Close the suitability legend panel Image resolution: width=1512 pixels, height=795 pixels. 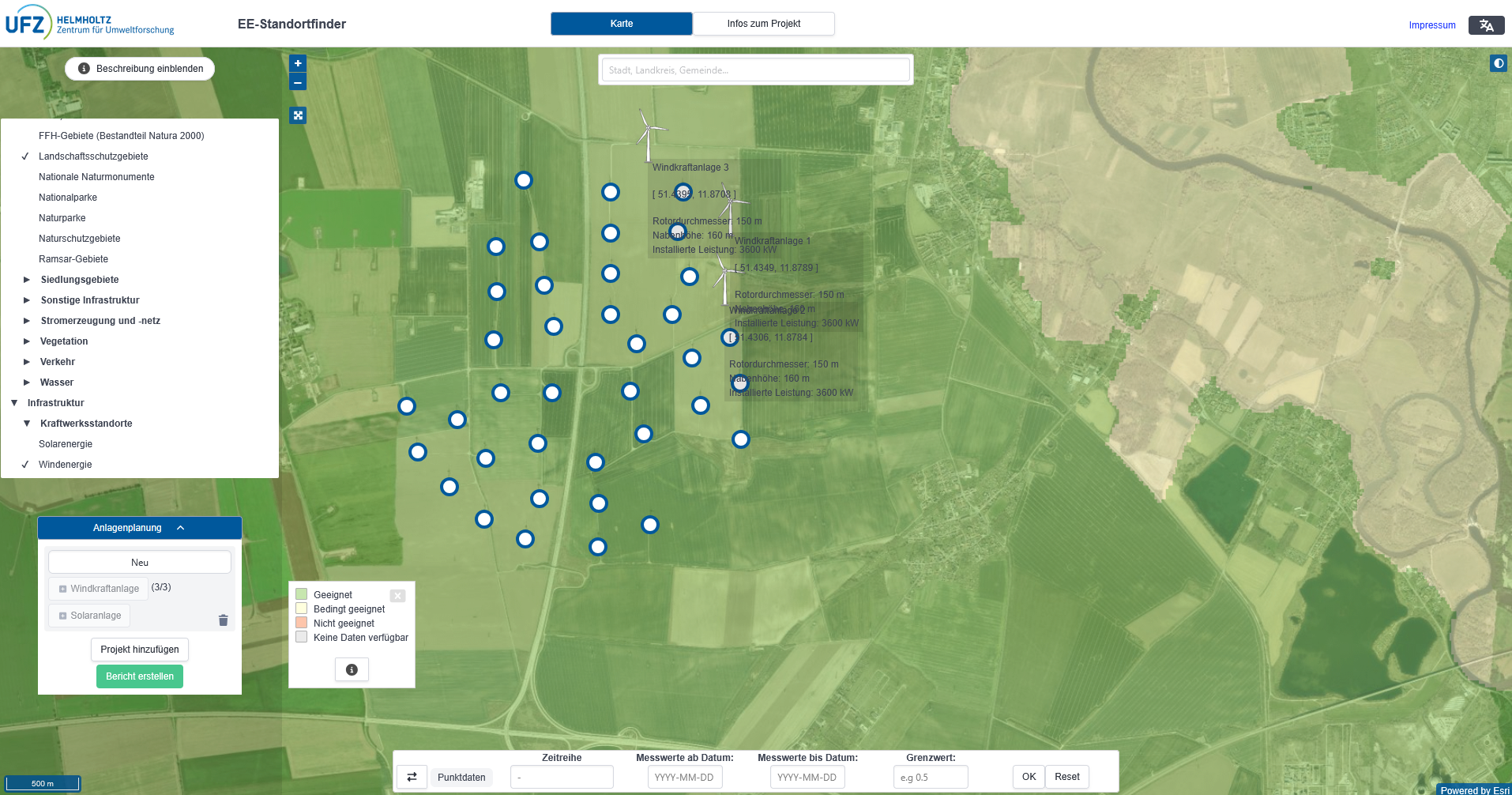point(397,596)
